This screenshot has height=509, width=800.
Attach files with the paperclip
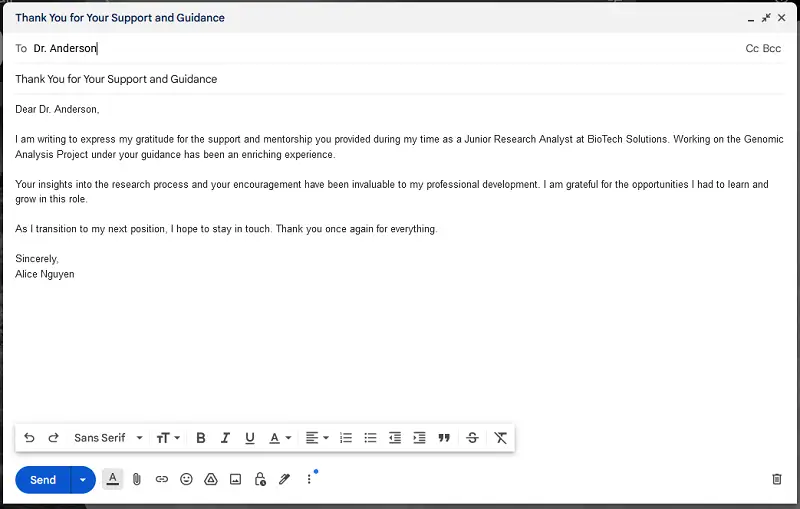137,479
